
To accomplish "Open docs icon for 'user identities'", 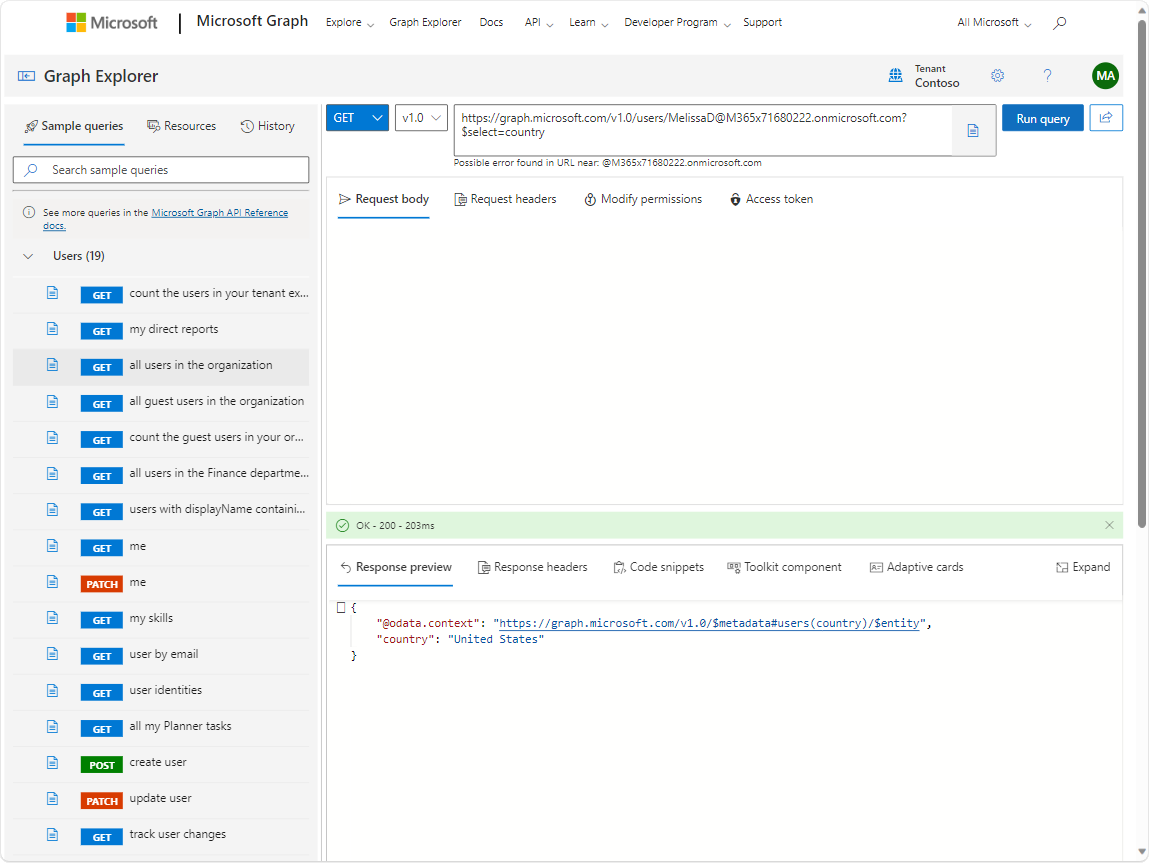I will pyautogui.click(x=53, y=690).
